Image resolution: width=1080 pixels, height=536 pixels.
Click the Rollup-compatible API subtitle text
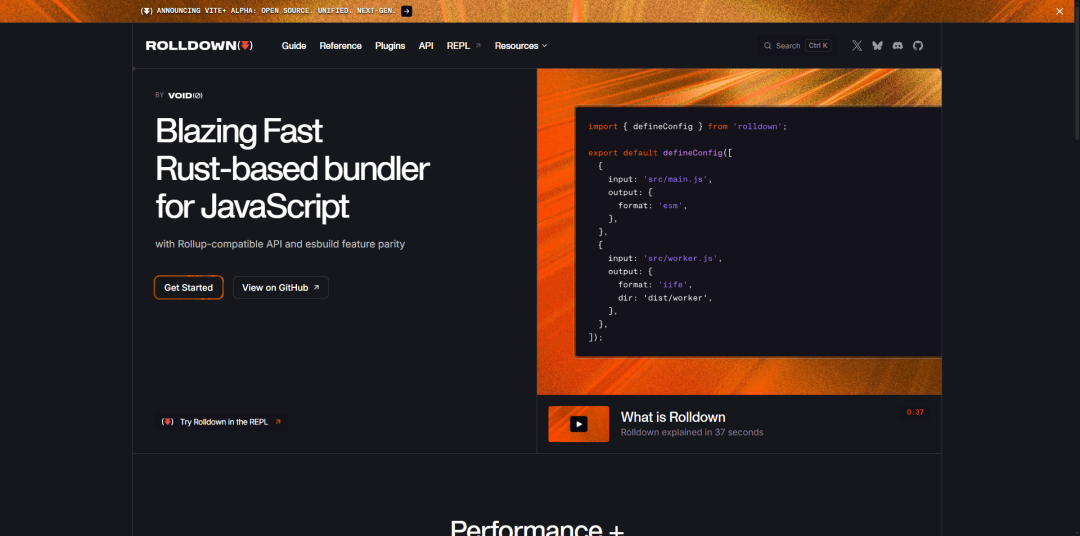(280, 244)
